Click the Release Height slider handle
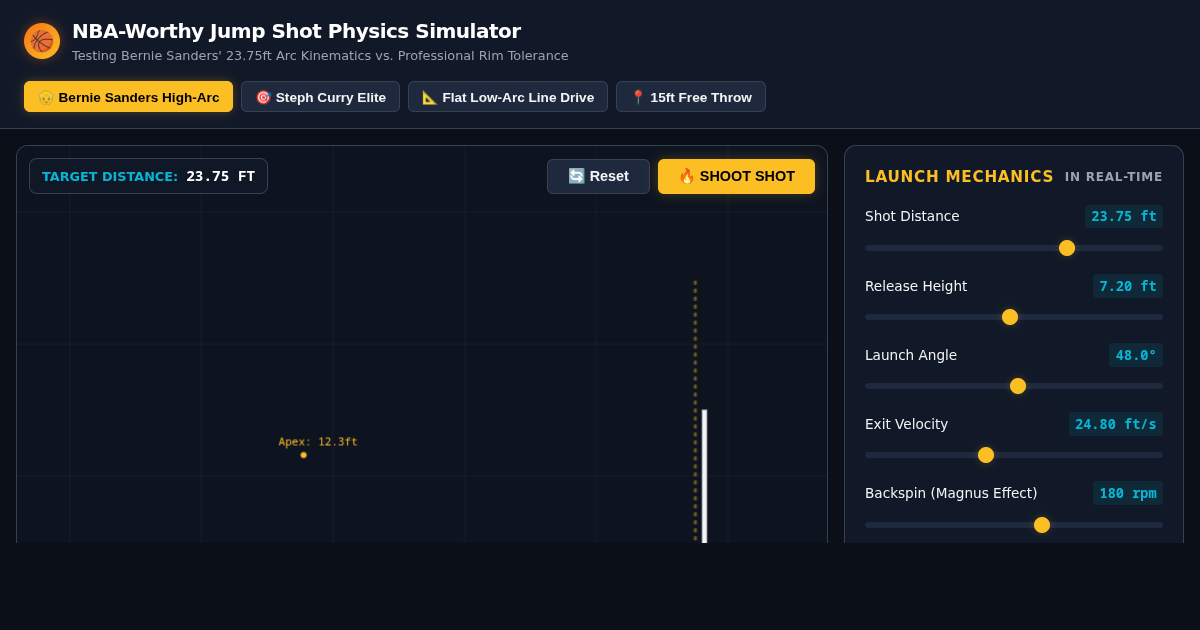1200x630 pixels. (x=1010, y=317)
